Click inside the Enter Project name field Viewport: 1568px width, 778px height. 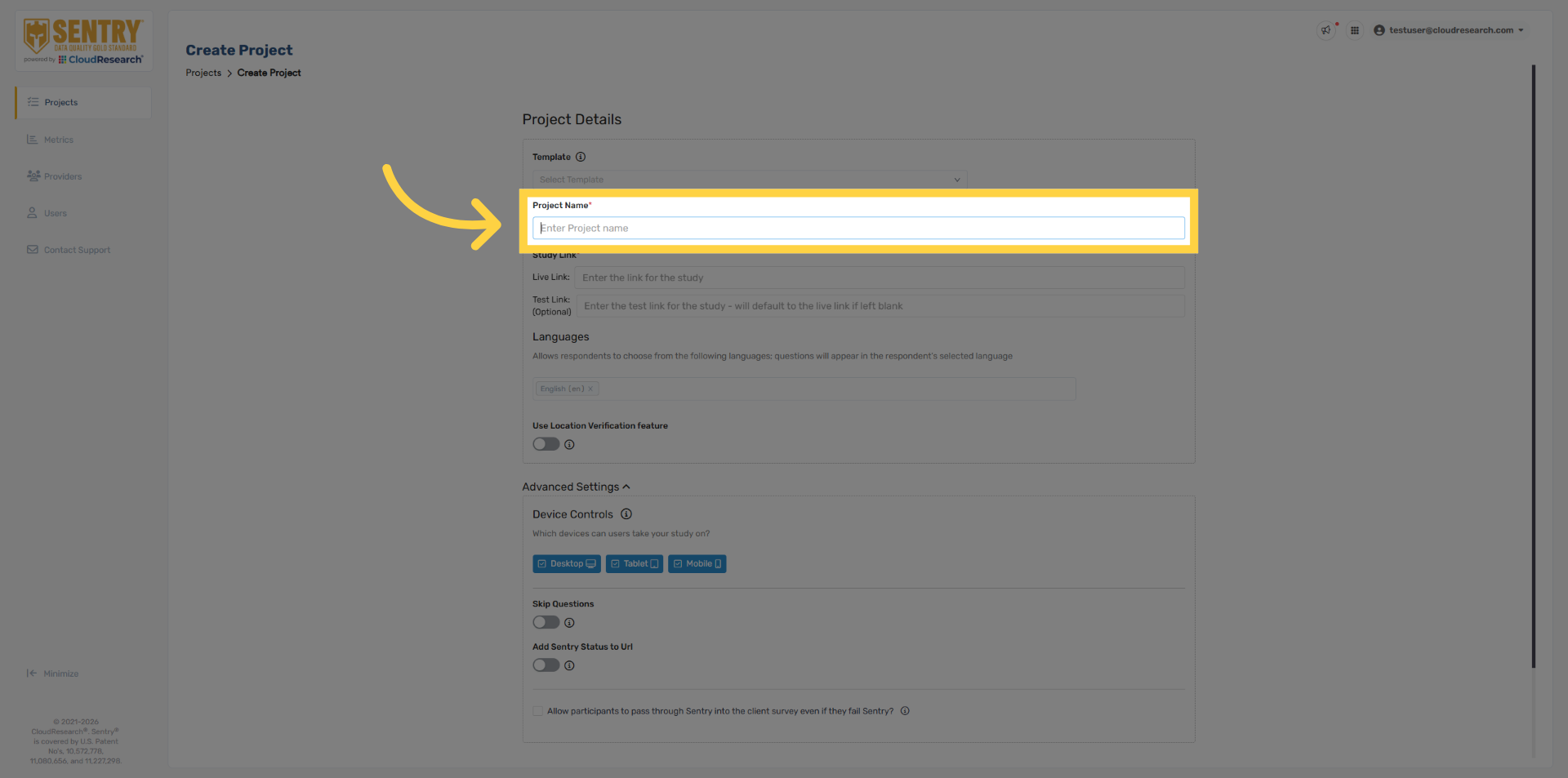[x=857, y=228]
